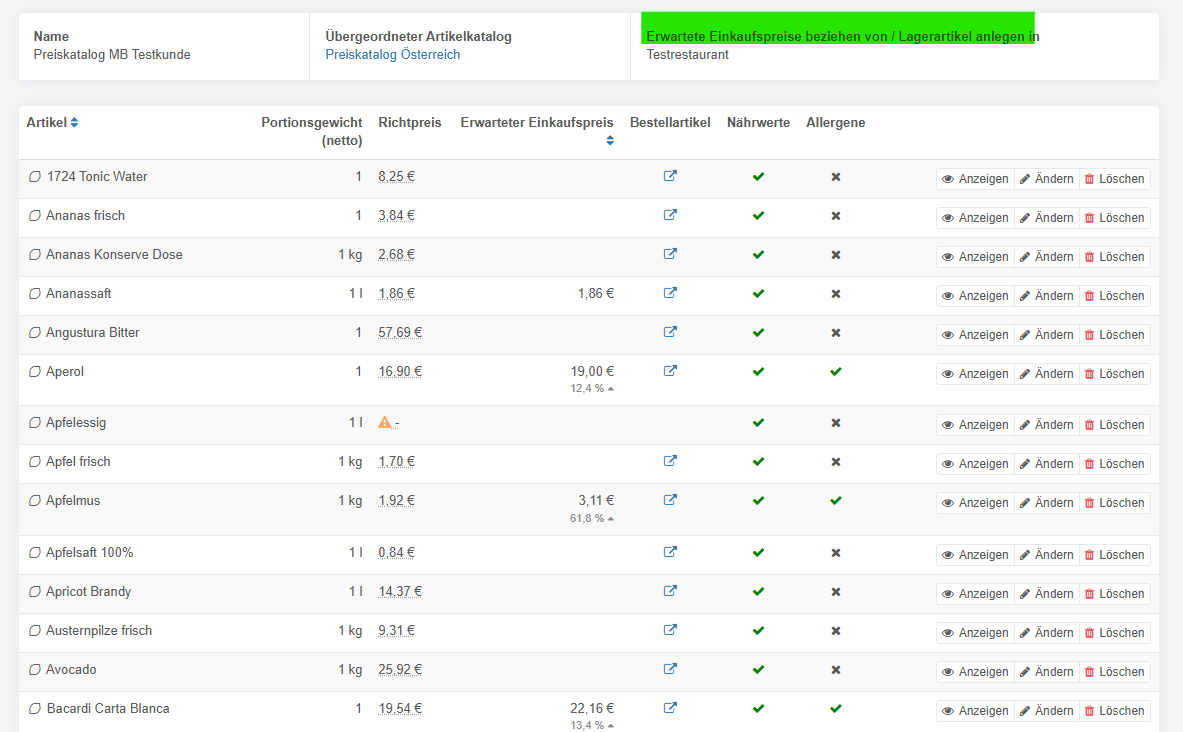Click the Allergene checkmark for Bacardi Carta Blanca
This screenshot has width=1183, height=732.
click(x=836, y=709)
